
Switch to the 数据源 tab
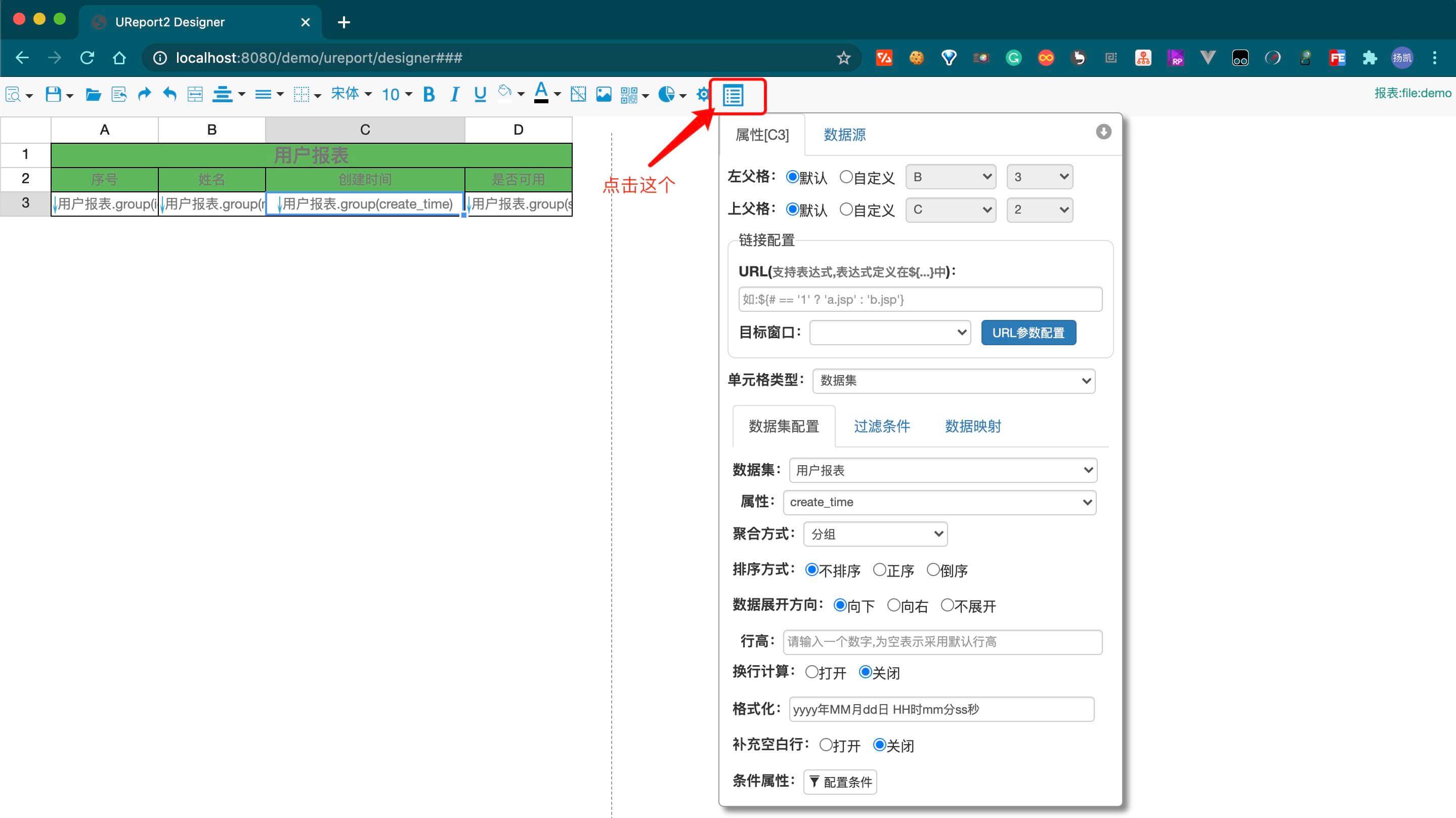(x=844, y=135)
